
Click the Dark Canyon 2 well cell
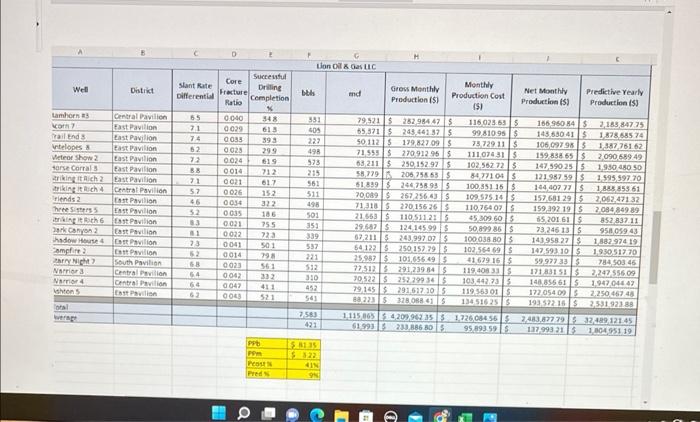(83, 230)
